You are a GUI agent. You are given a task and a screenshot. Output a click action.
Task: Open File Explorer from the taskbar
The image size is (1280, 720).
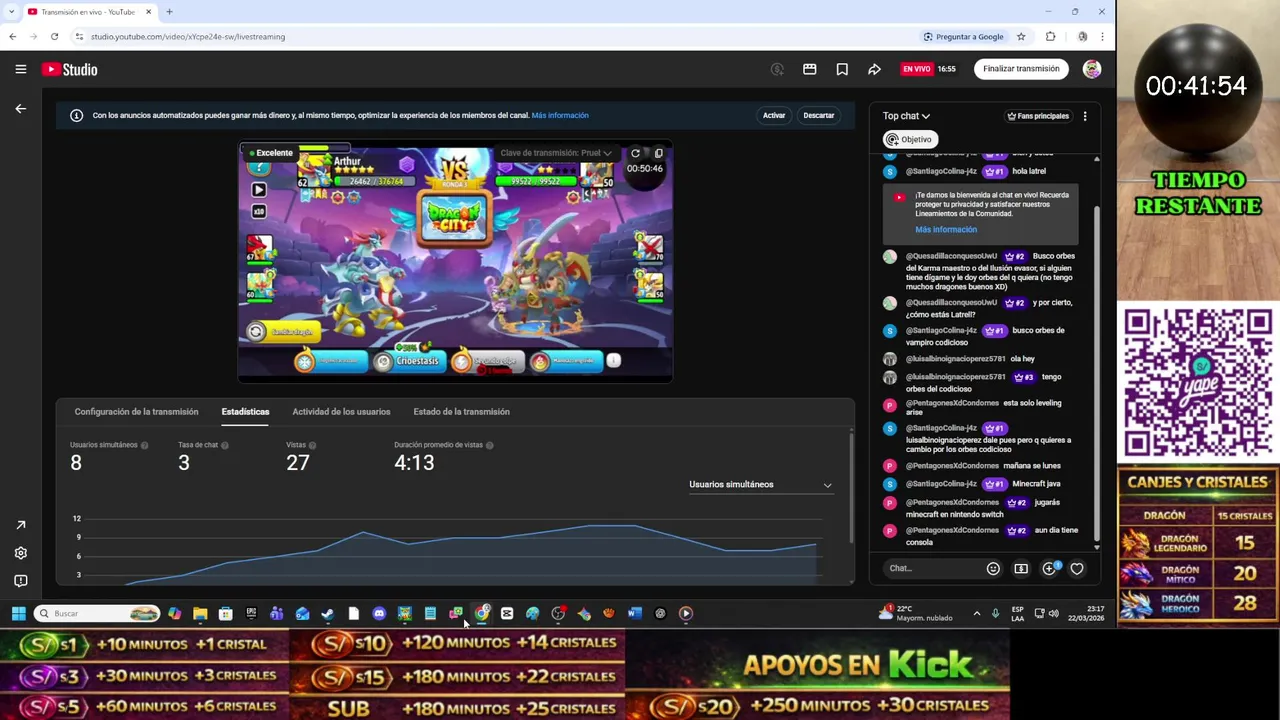200,613
